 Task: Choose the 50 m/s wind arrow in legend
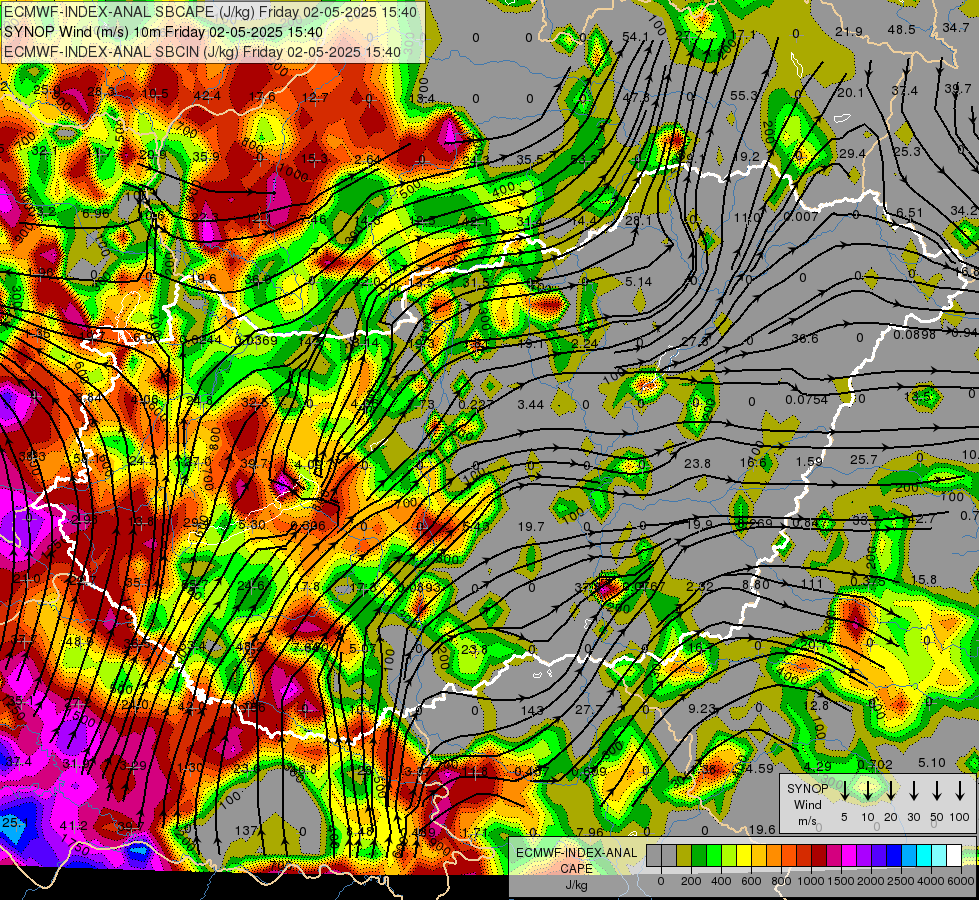coord(937,791)
